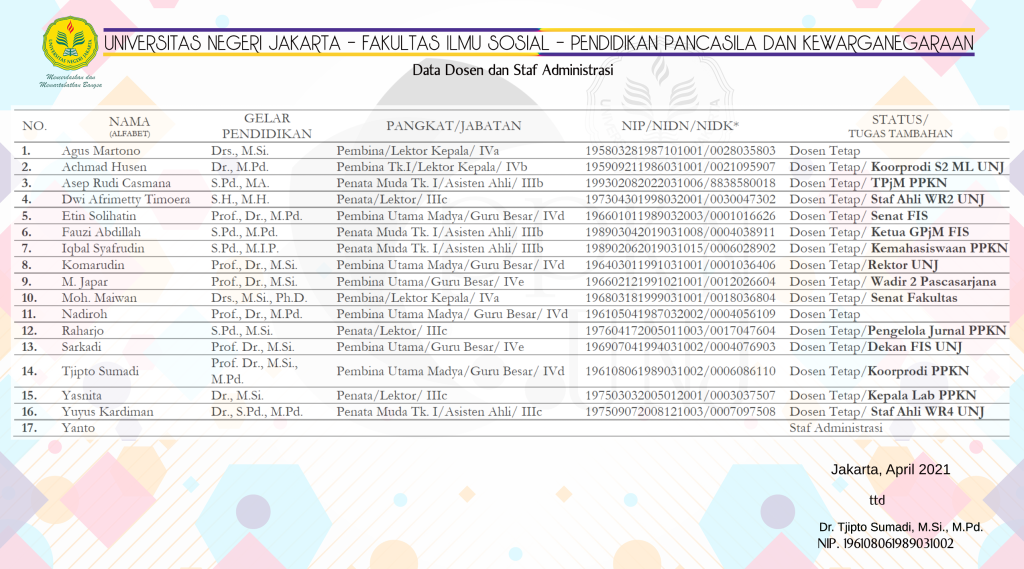Select the name Komarudin
This screenshot has height=569, width=1024.
pos(93,265)
